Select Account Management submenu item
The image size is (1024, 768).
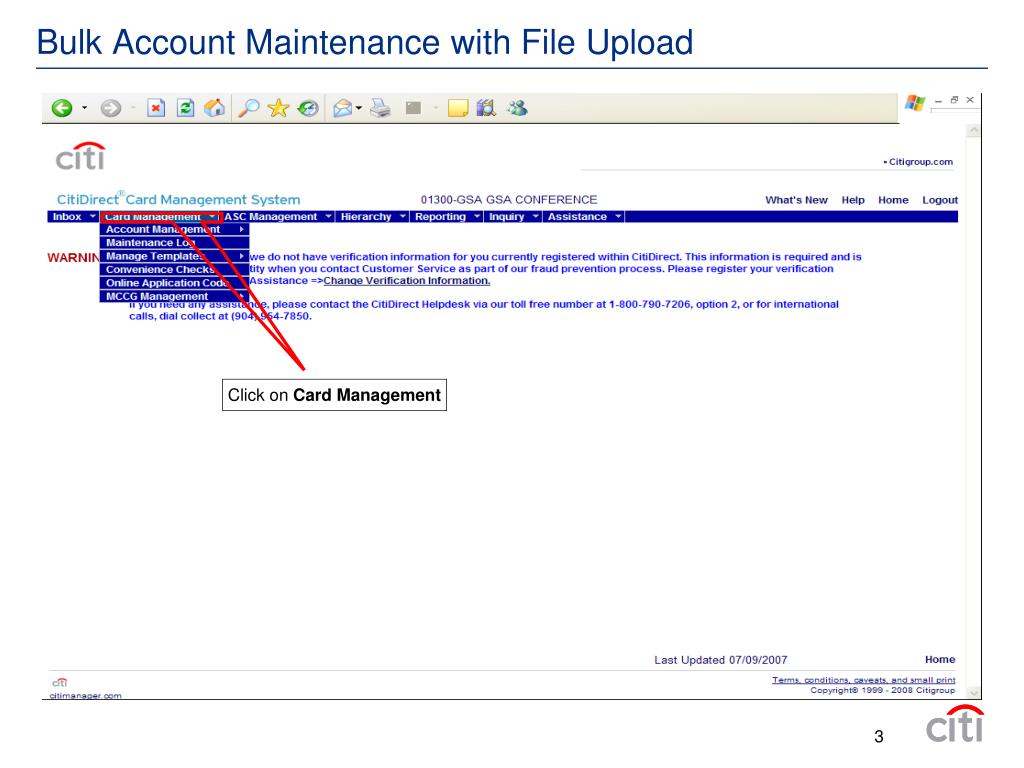(x=174, y=229)
